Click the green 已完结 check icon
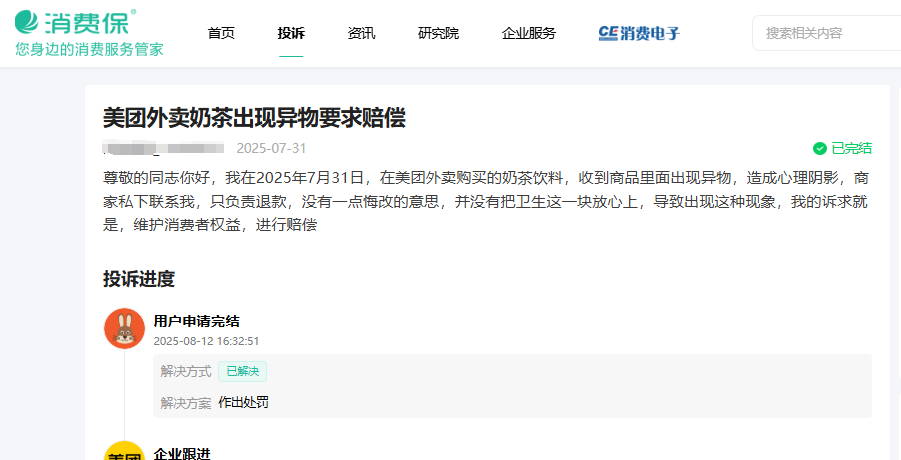 [x=819, y=149]
